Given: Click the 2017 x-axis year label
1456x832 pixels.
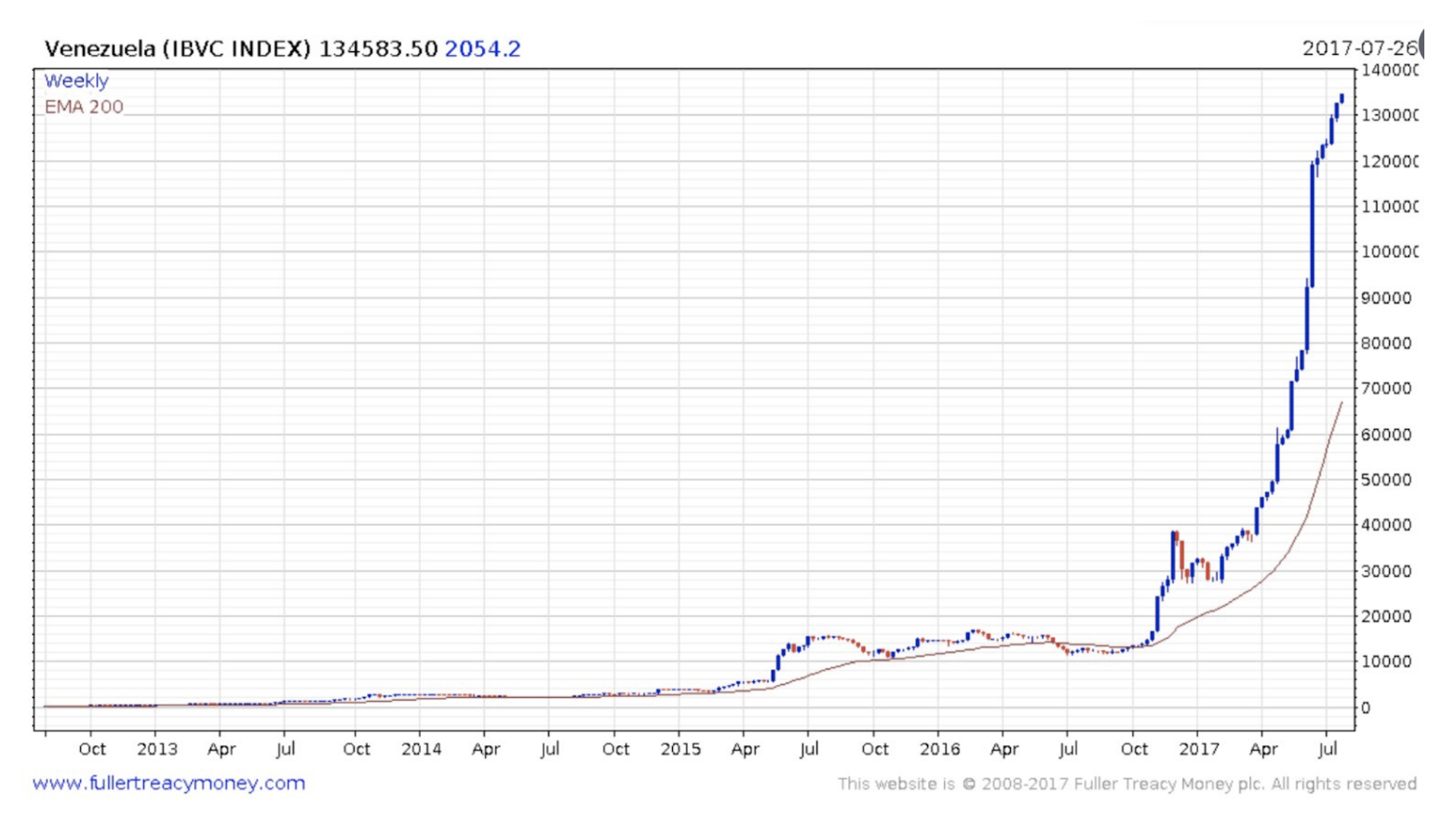Looking at the screenshot, I should [1198, 749].
